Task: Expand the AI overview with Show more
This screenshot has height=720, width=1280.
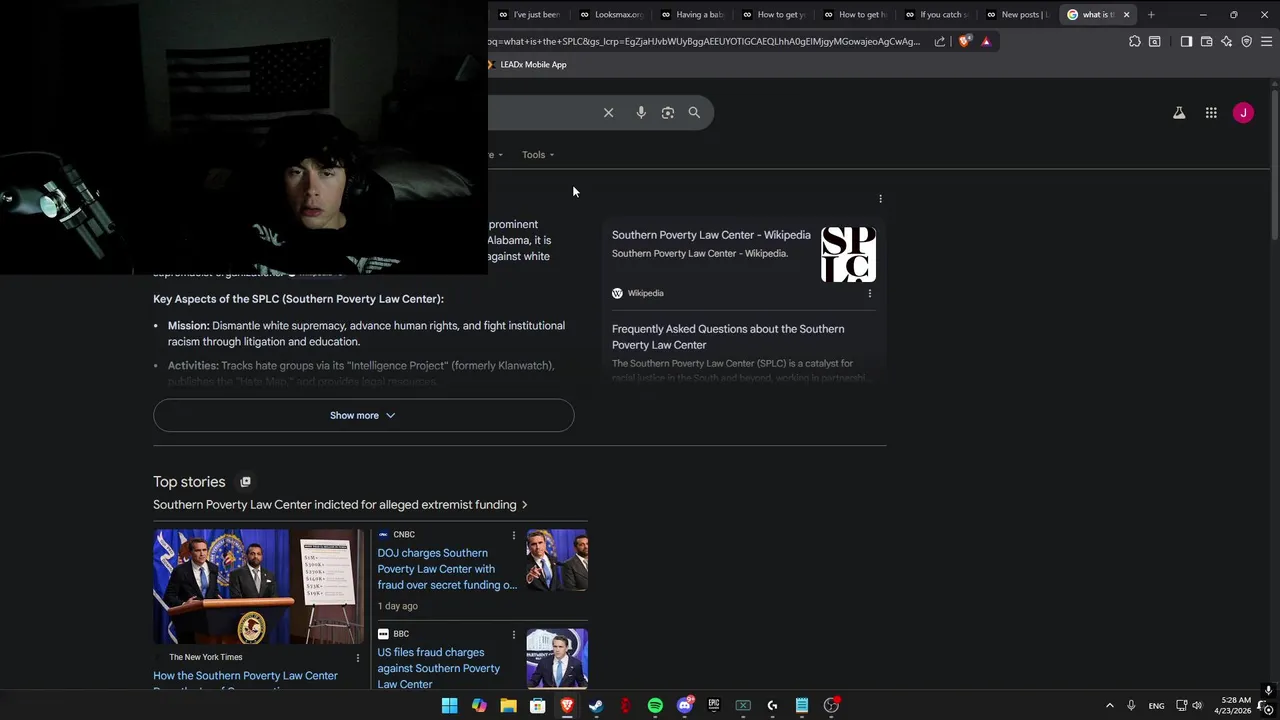Action: click(363, 415)
